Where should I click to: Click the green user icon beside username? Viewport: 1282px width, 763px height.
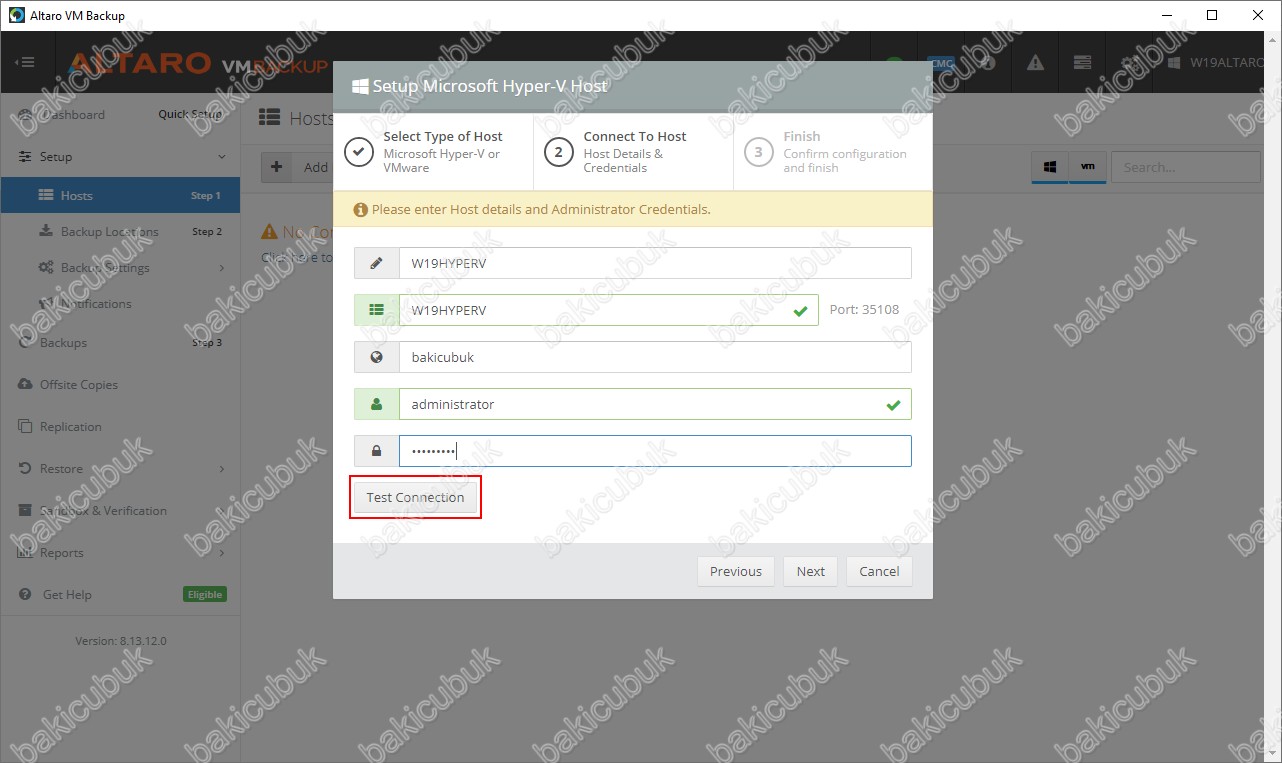376,404
